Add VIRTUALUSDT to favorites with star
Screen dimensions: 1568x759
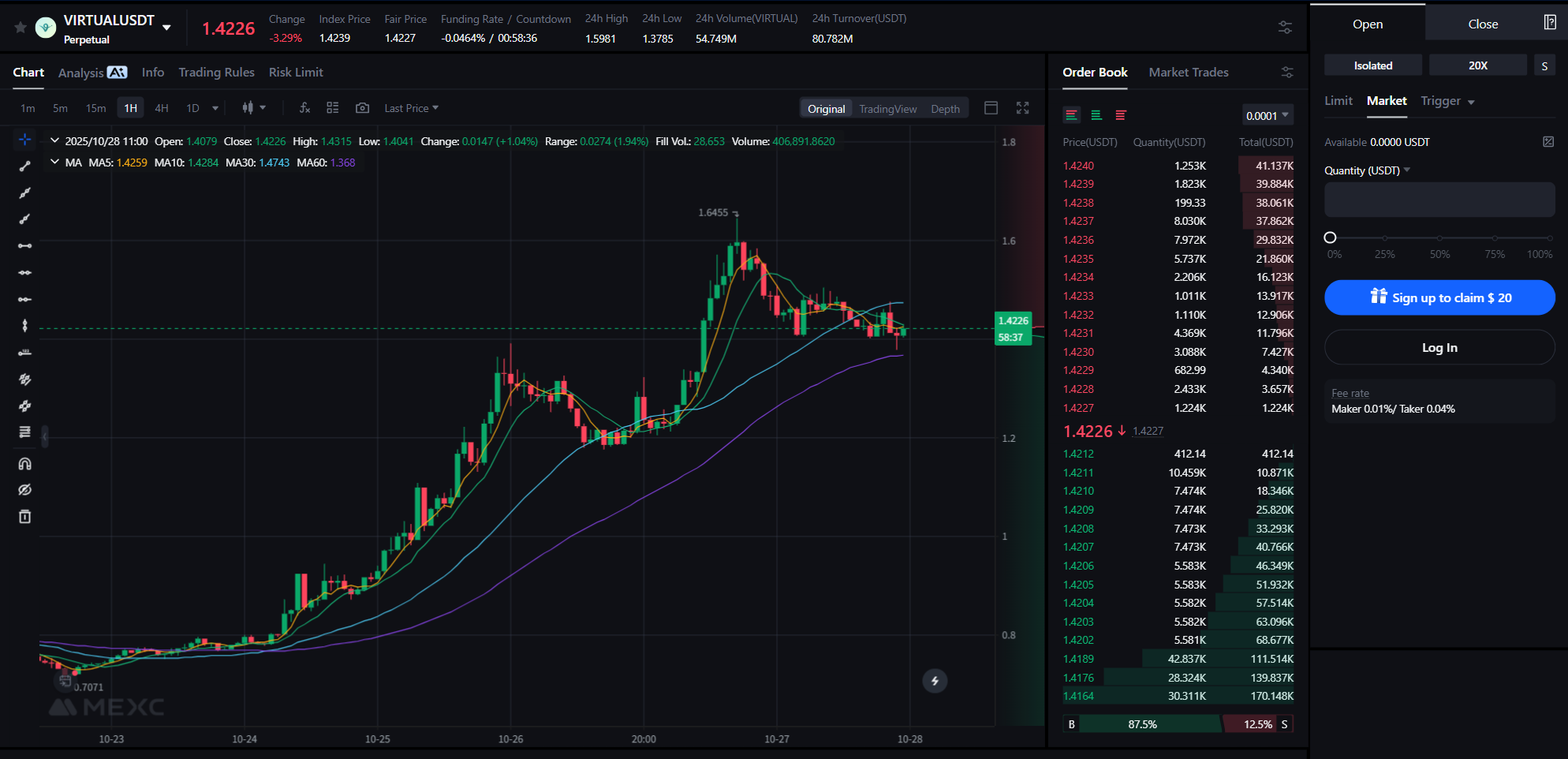21,28
